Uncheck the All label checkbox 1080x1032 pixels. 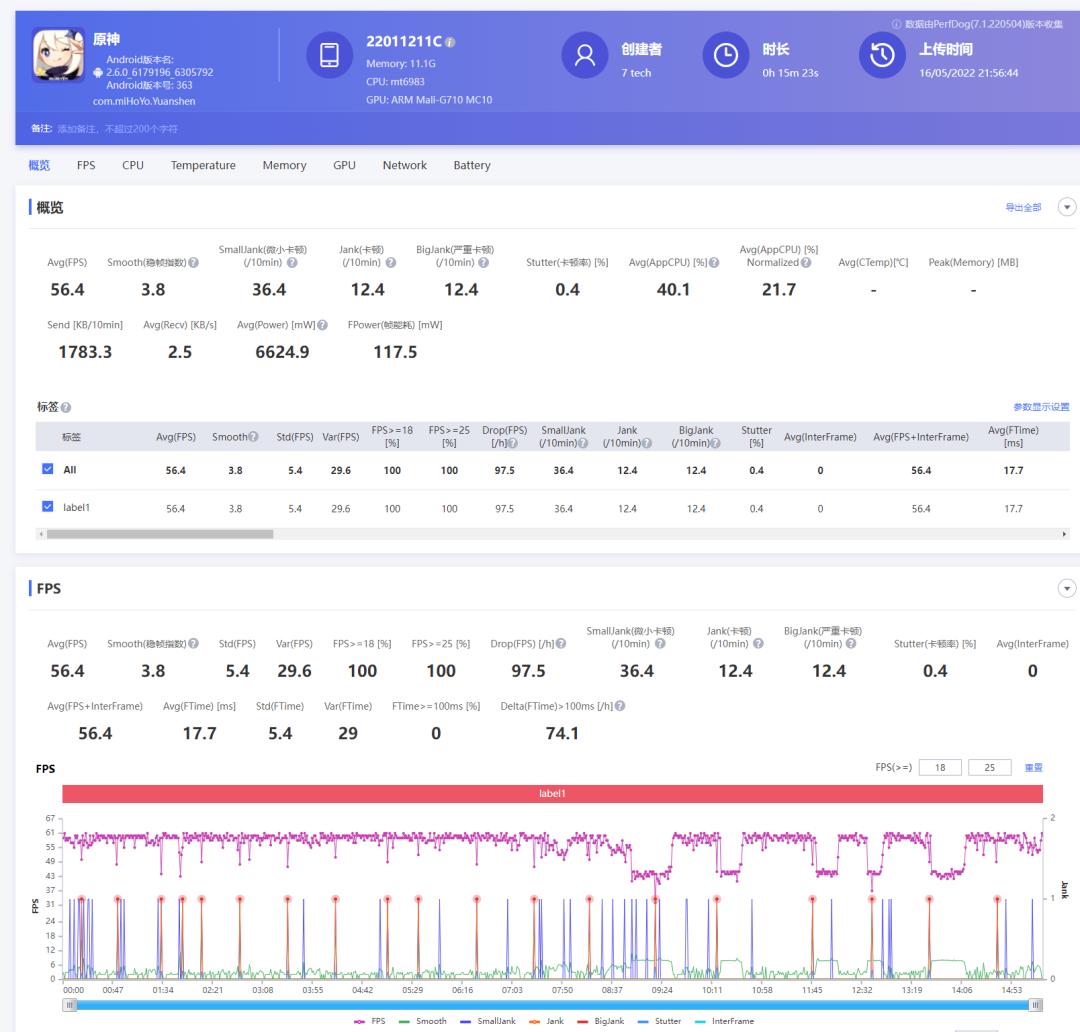coord(48,469)
